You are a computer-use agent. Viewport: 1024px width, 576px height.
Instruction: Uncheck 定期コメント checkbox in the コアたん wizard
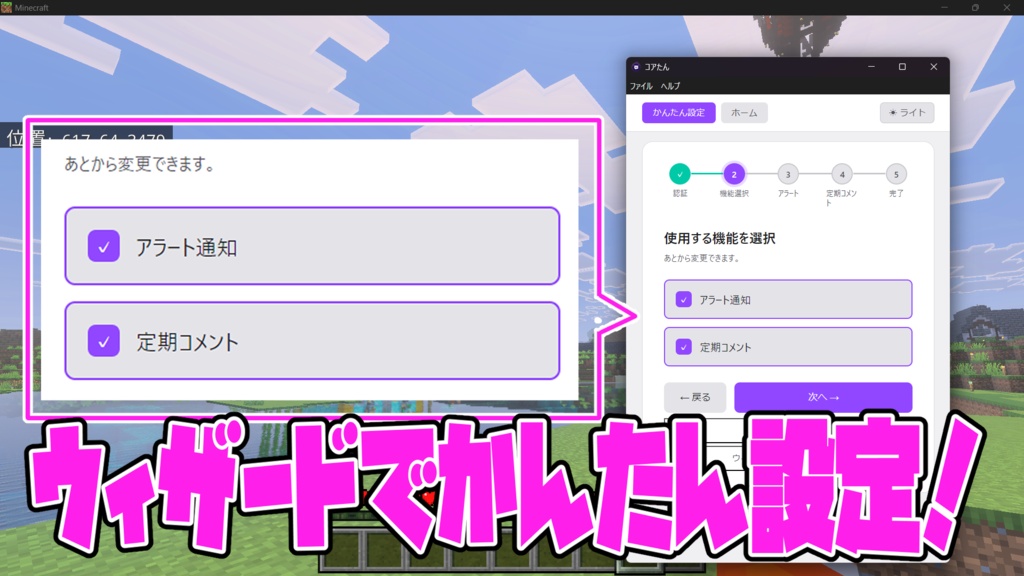(x=684, y=347)
